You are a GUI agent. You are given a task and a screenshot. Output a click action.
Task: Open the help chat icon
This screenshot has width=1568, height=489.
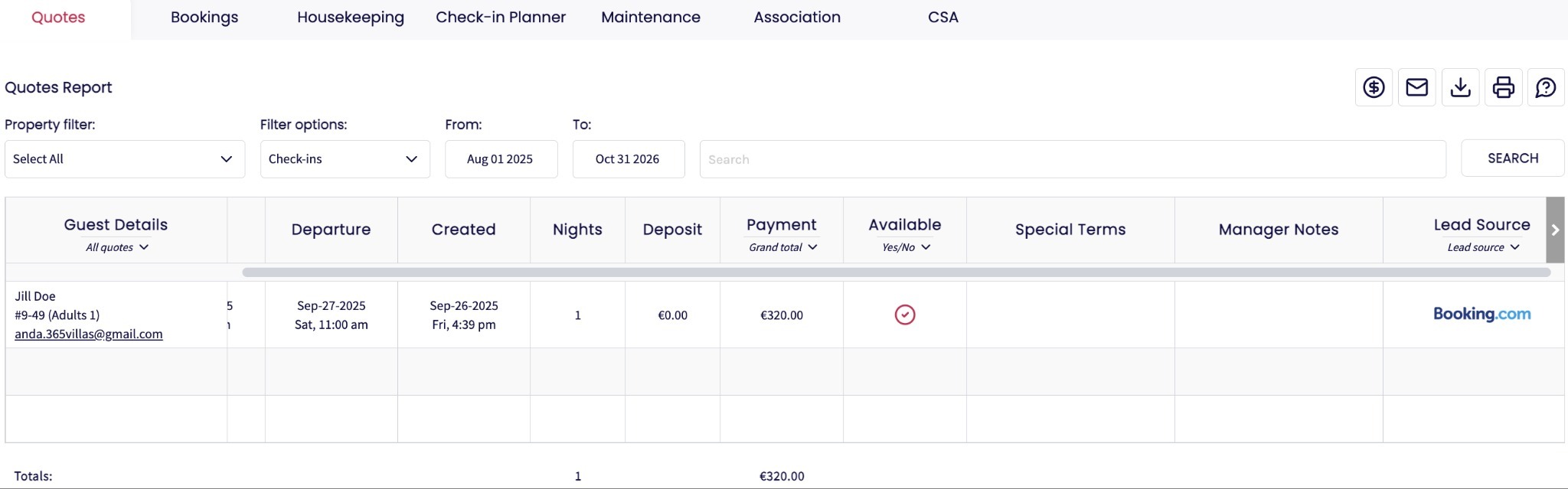1546,87
